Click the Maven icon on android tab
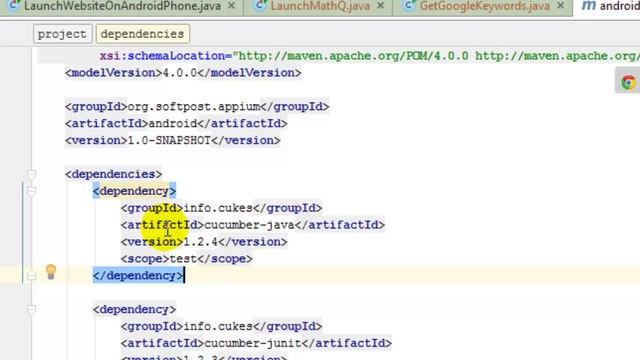Viewport: 640px width, 360px height. pyautogui.click(x=588, y=6)
